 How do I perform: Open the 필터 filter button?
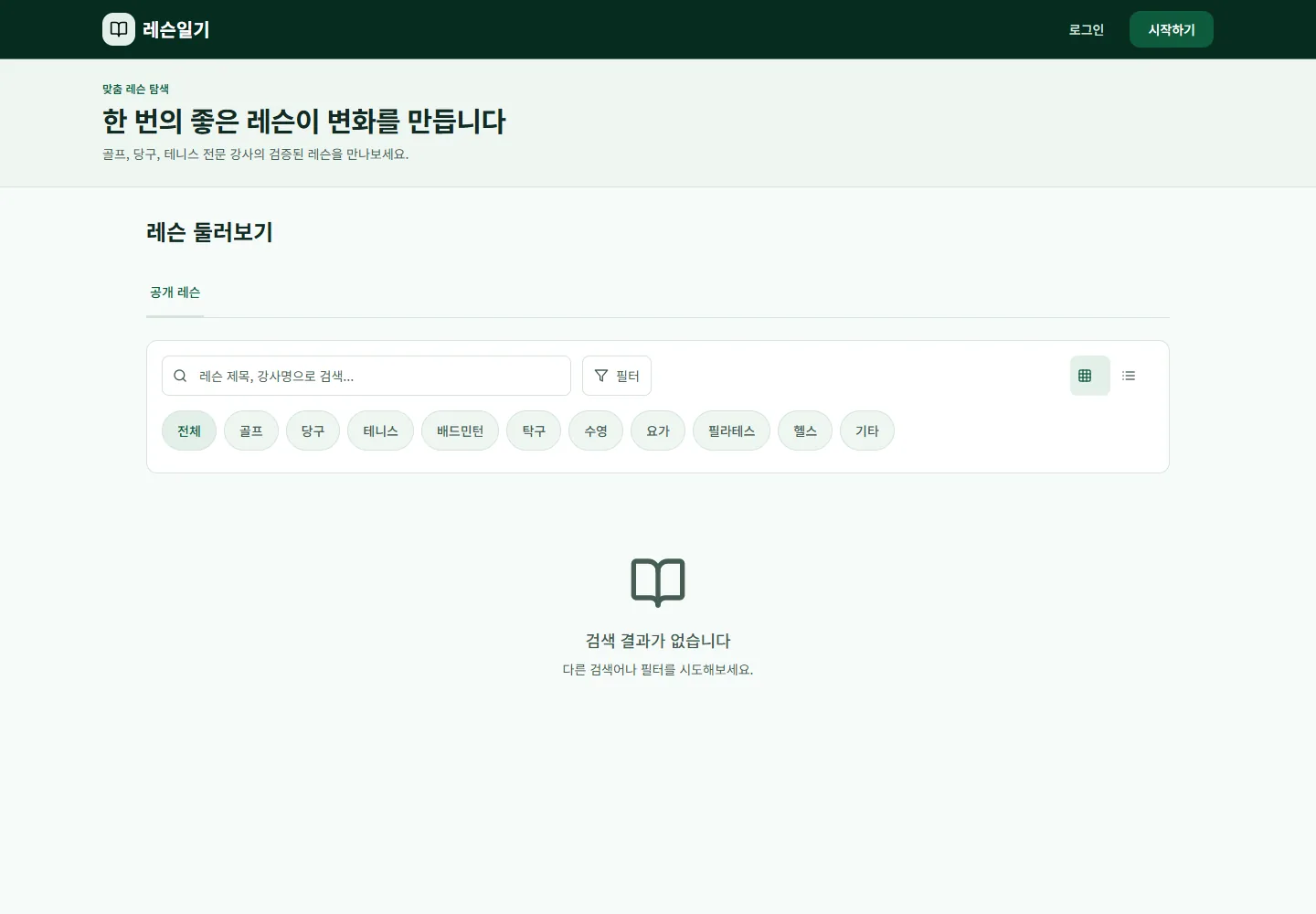click(x=617, y=376)
